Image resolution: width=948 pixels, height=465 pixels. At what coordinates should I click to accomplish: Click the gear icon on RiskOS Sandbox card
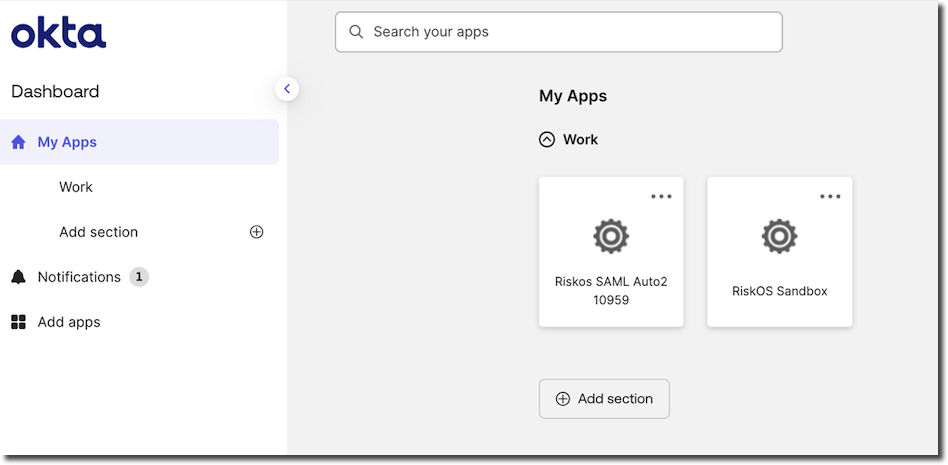779,236
